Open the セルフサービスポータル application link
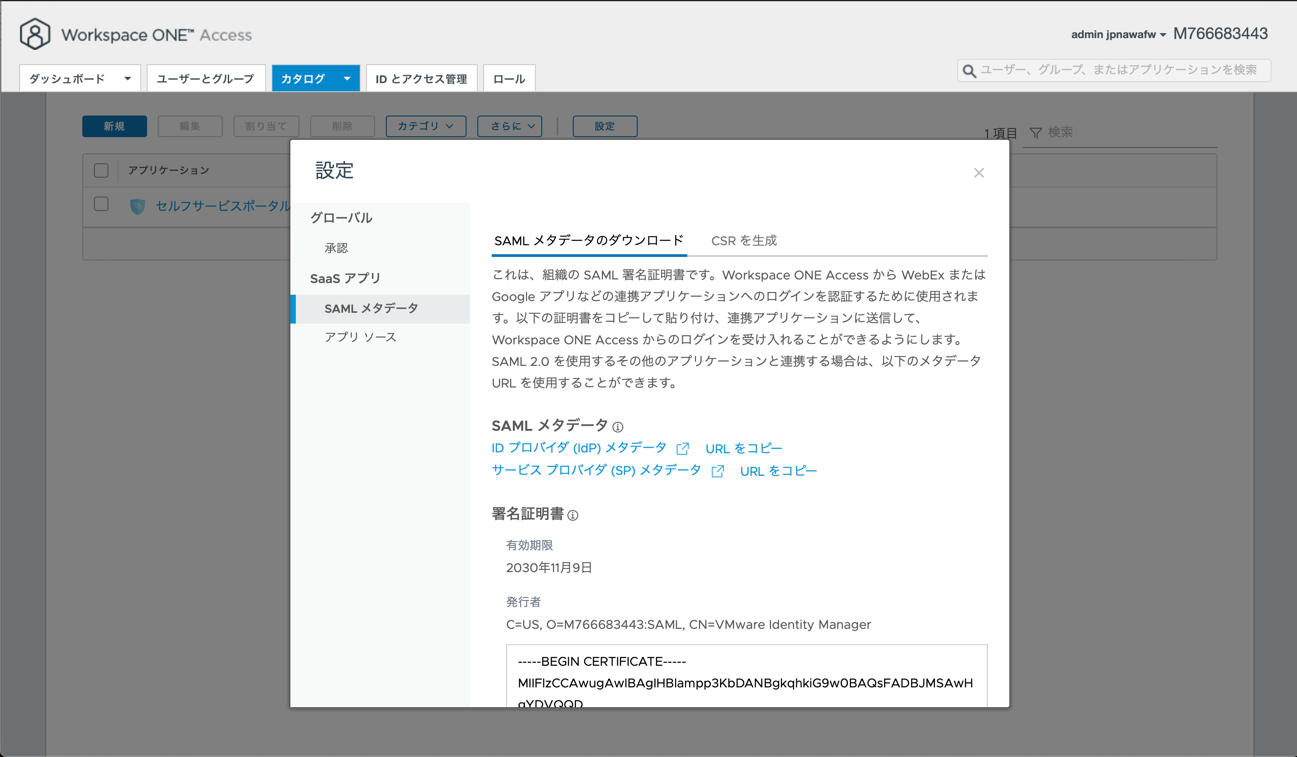Image resolution: width=1297 pixels, height=757 pixels. 222,206
